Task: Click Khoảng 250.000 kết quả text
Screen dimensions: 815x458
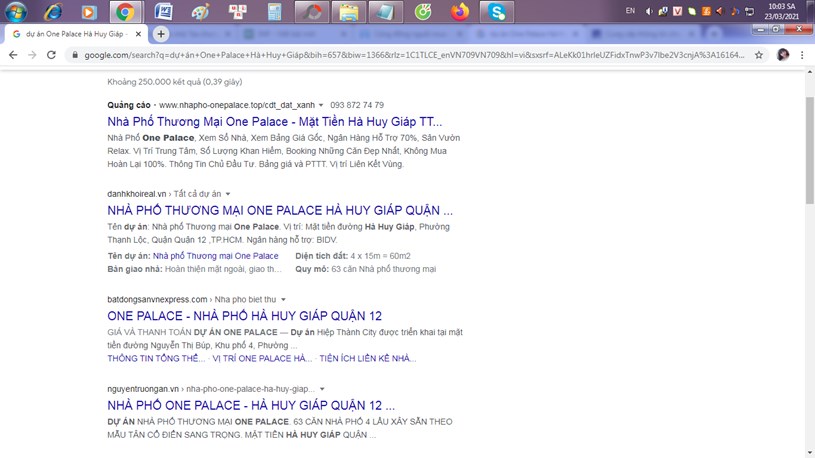Action: coord(175,82)
